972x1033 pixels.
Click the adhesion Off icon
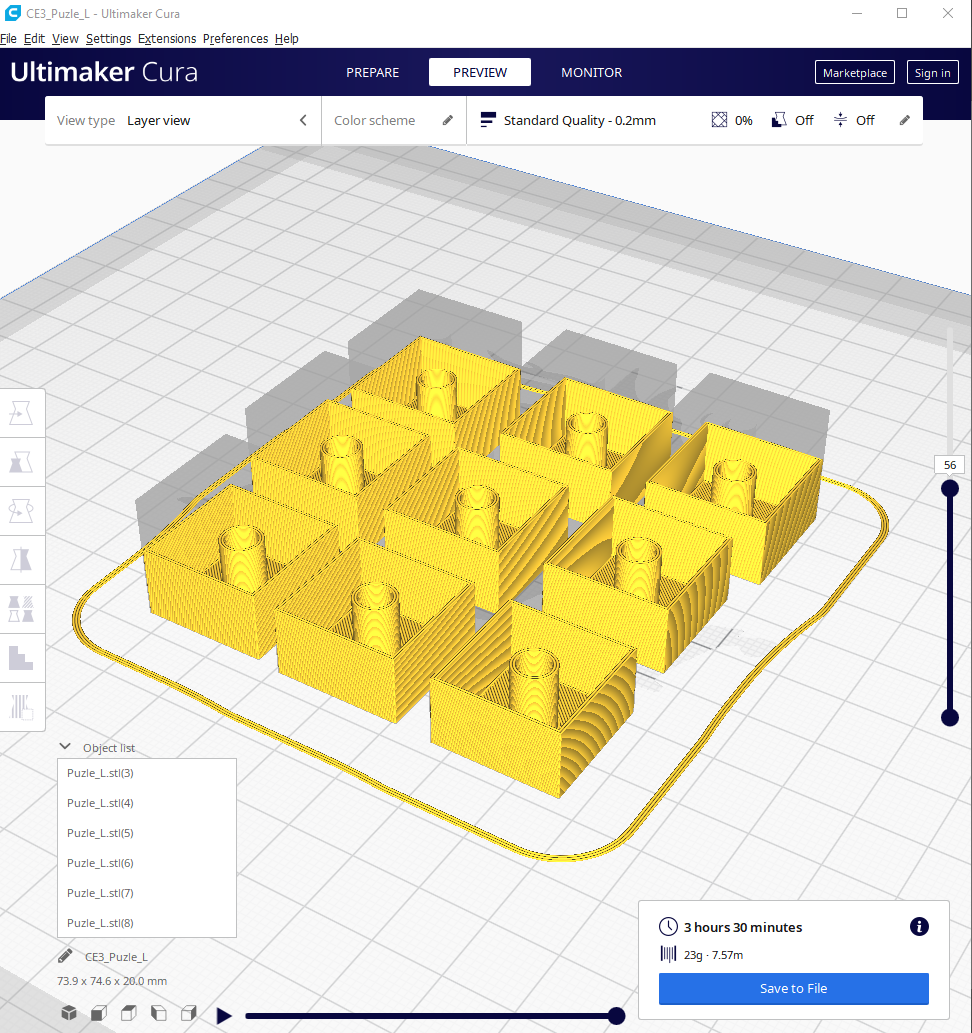[840, 120]
